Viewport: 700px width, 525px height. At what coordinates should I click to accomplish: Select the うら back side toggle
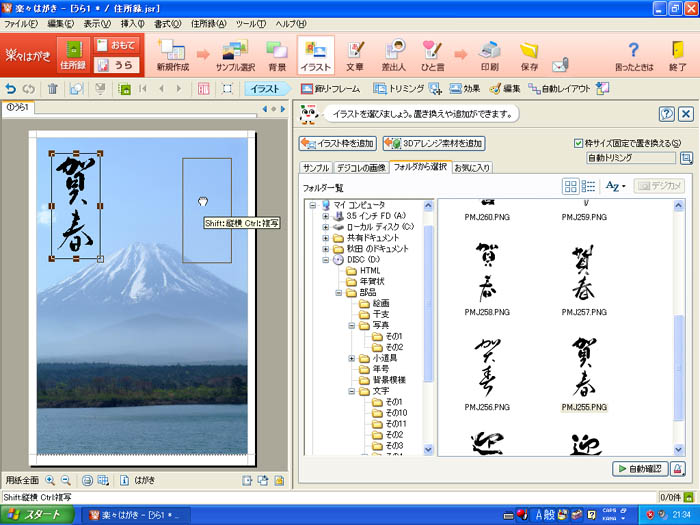(x=118, y=64)
